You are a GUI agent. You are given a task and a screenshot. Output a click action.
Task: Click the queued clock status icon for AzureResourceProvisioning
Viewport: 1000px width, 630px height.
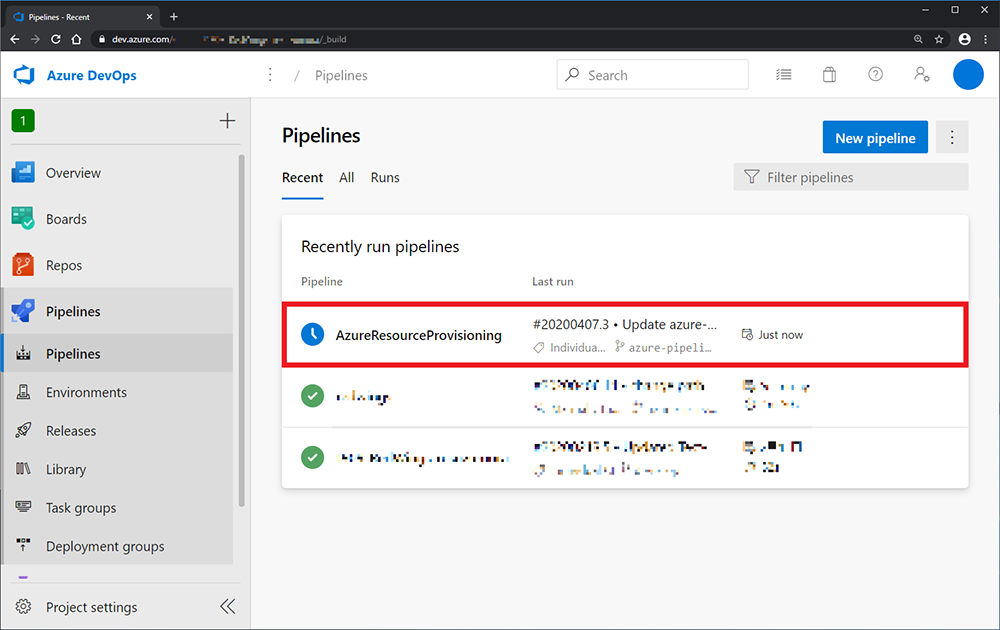pyautogui.click(x=312, y=335)
